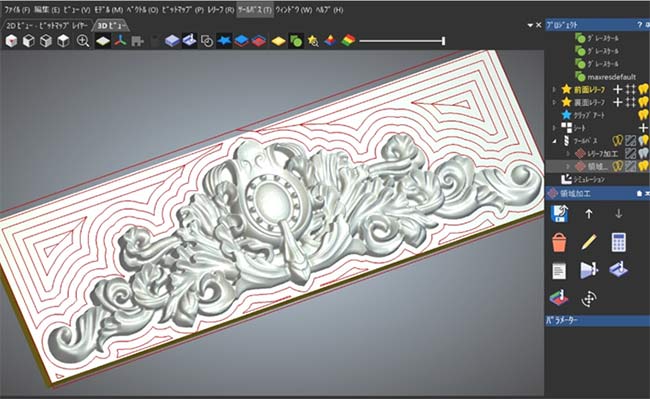
Task: Expand the selected 領域 toolpath node
Action: tap(568, 167)
